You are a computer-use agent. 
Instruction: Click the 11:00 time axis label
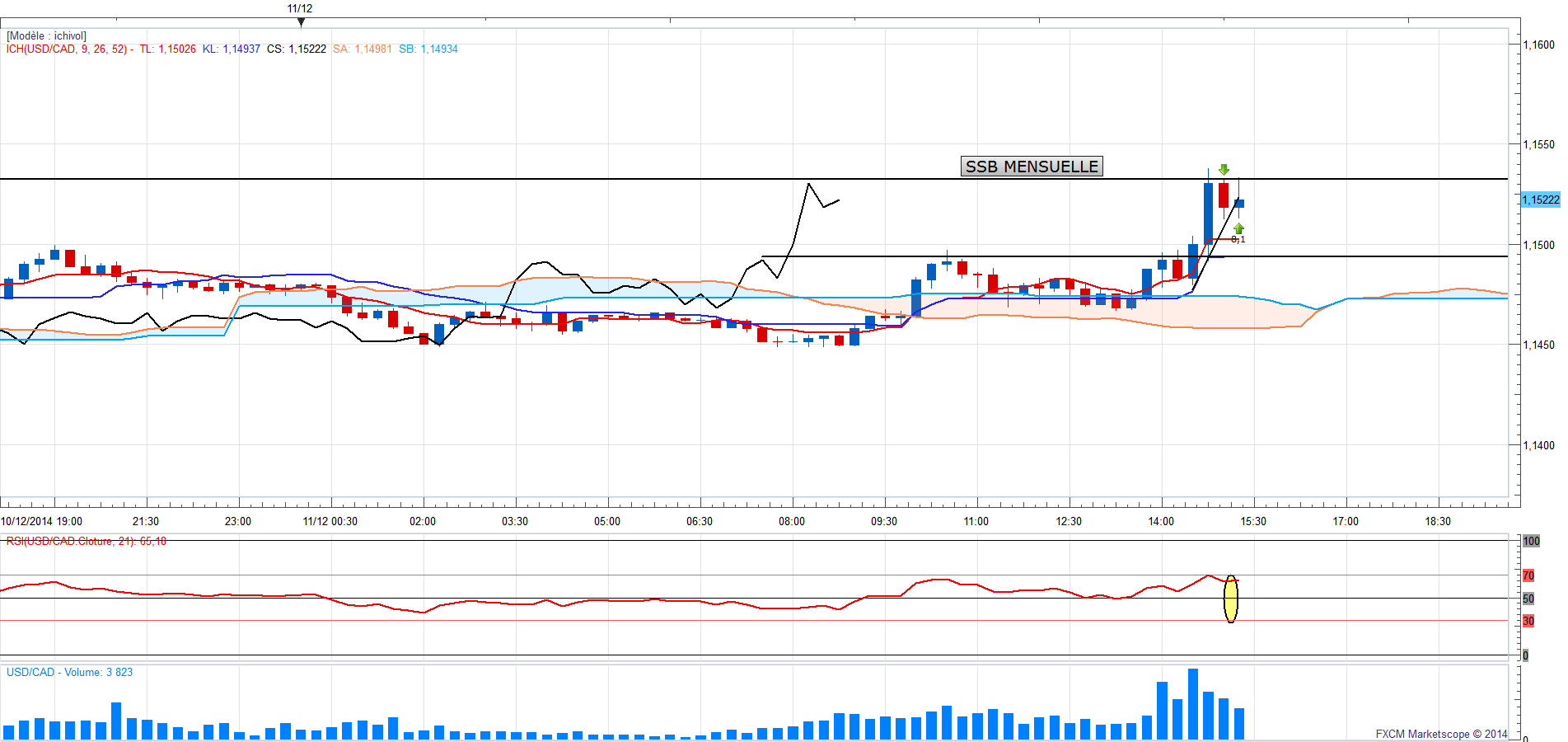tap(976, 521)
